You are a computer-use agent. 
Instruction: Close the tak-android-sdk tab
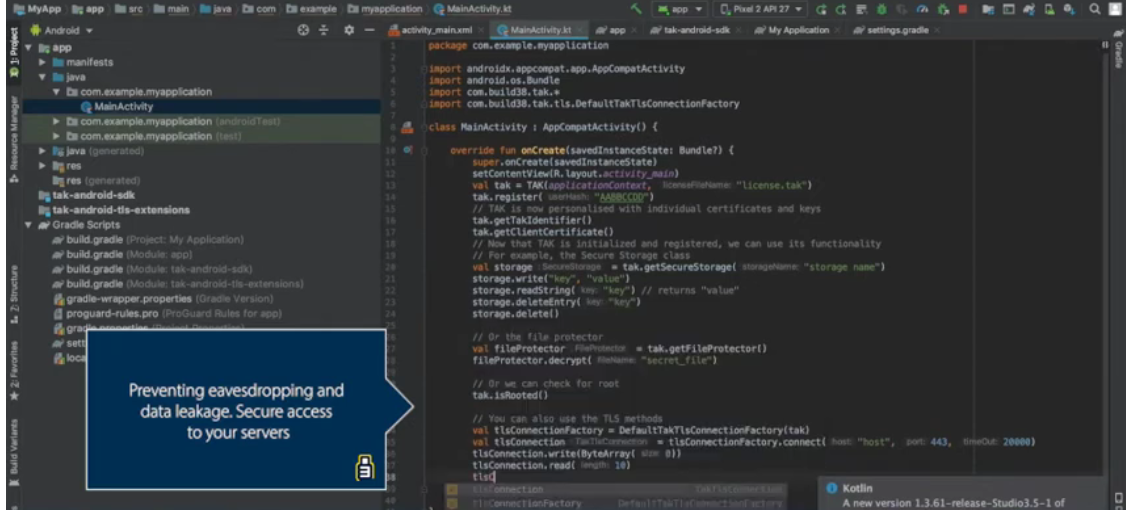[738, 31]
